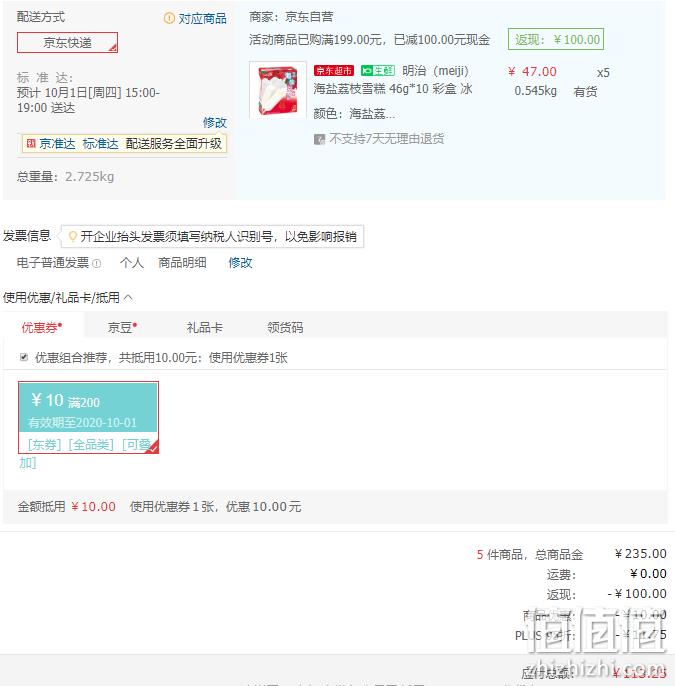Click the 京东超市 red badge

click(x=334, y=70)
